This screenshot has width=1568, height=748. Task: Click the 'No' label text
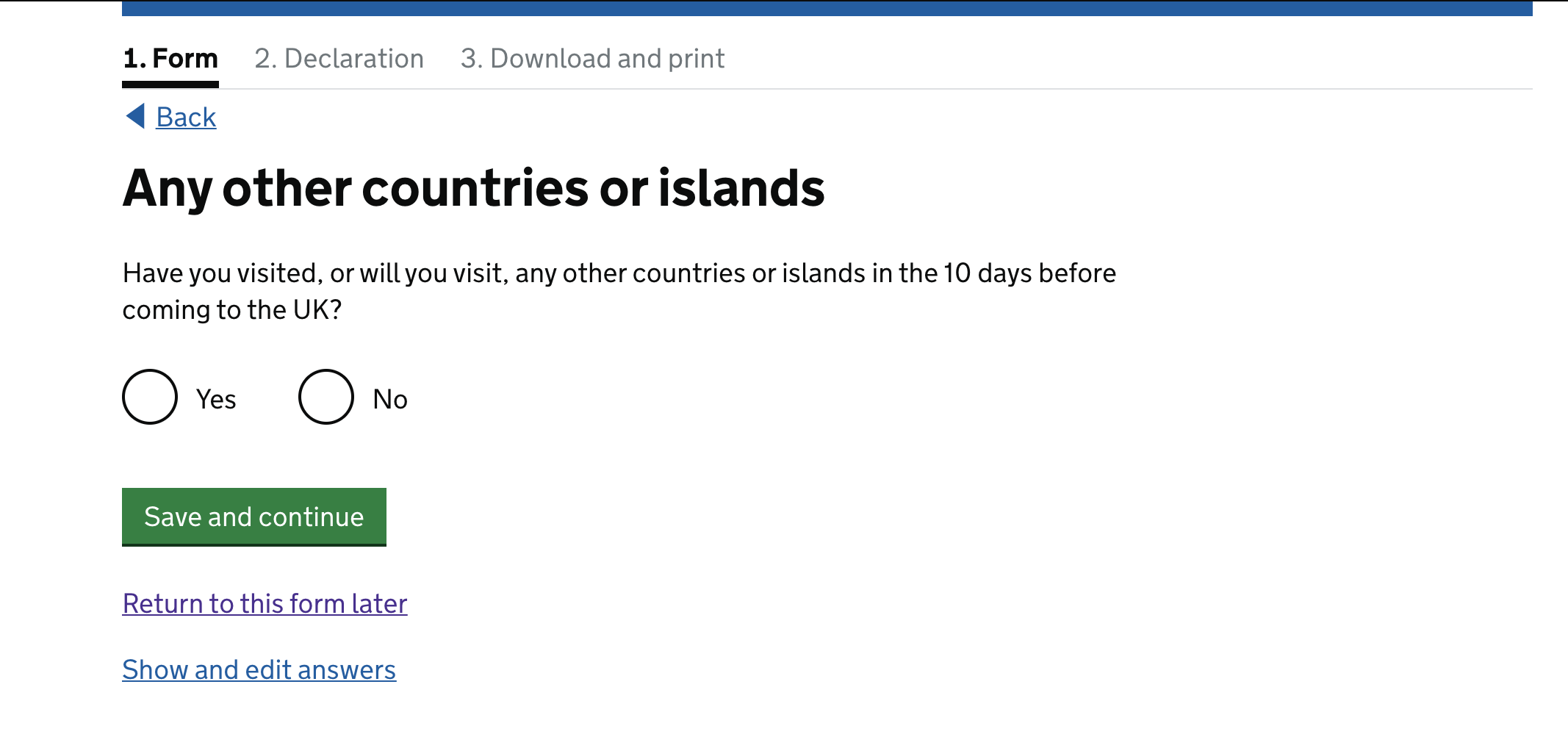(x=390, y=400)
